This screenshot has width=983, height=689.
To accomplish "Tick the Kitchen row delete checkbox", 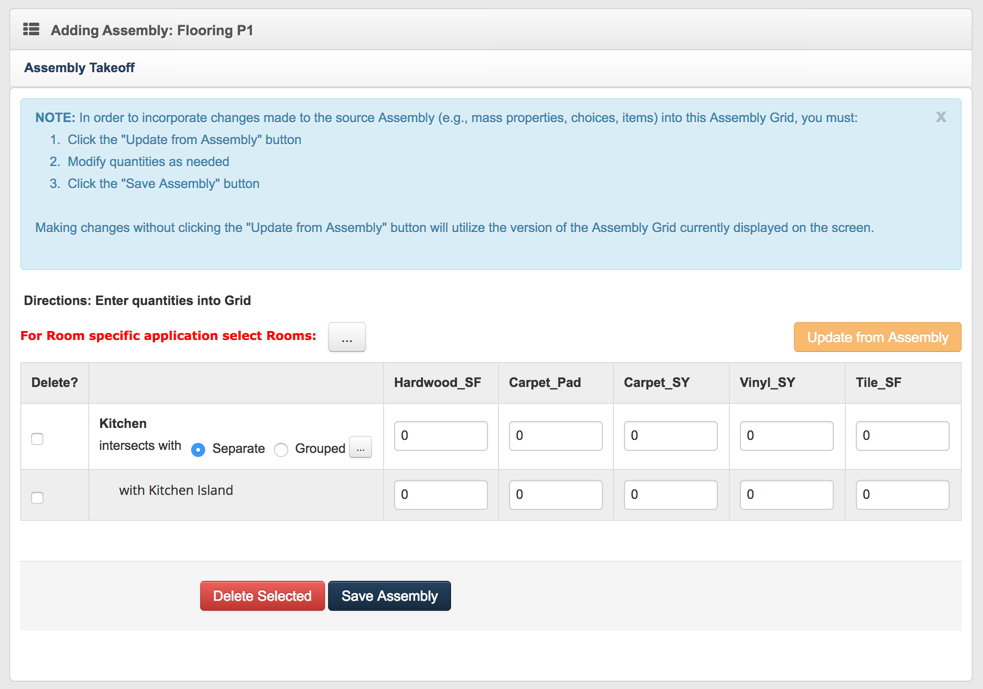I will coord(37,438).
